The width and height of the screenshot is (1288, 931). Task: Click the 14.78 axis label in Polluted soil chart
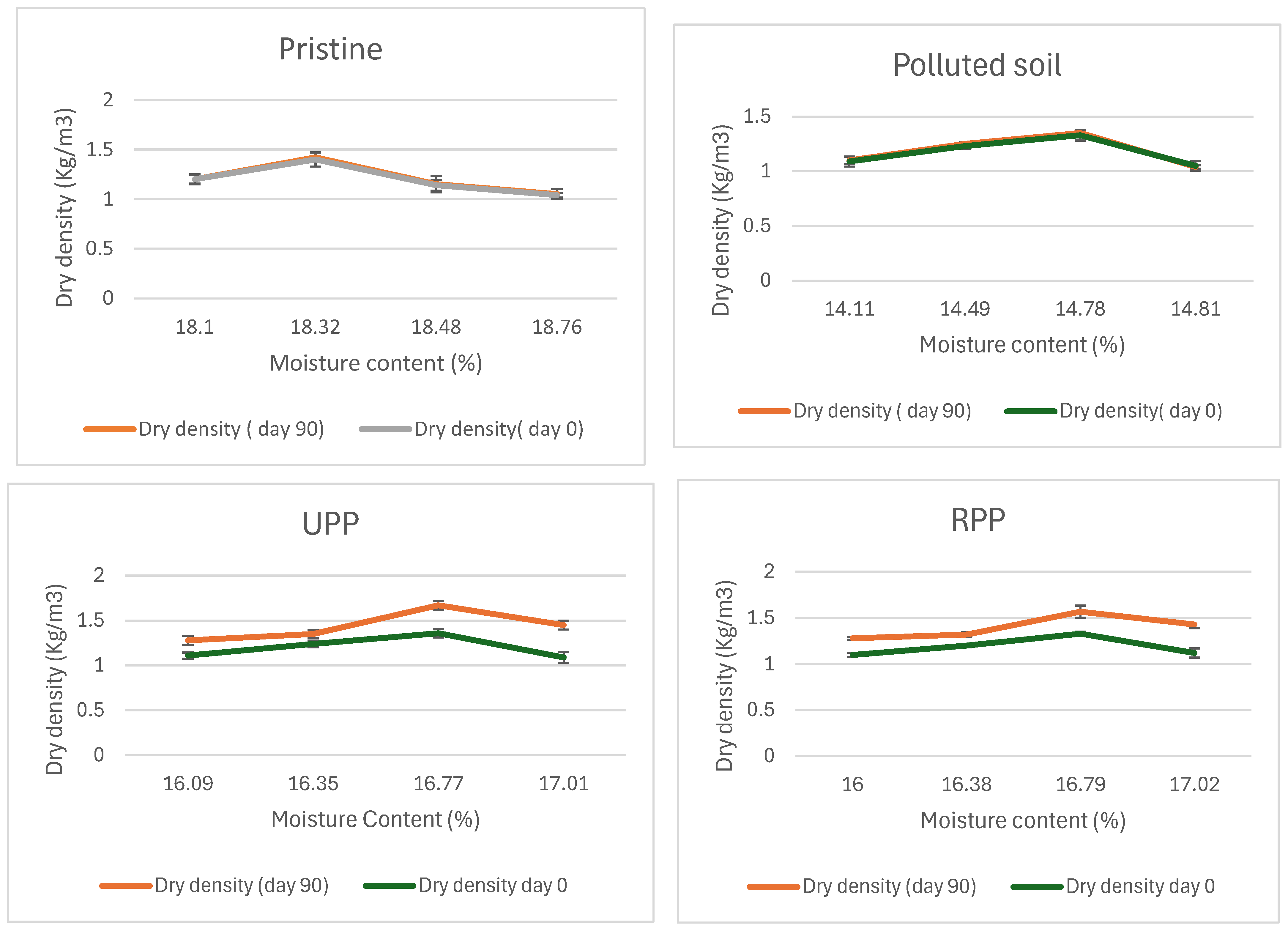[x=1080, y=309]
